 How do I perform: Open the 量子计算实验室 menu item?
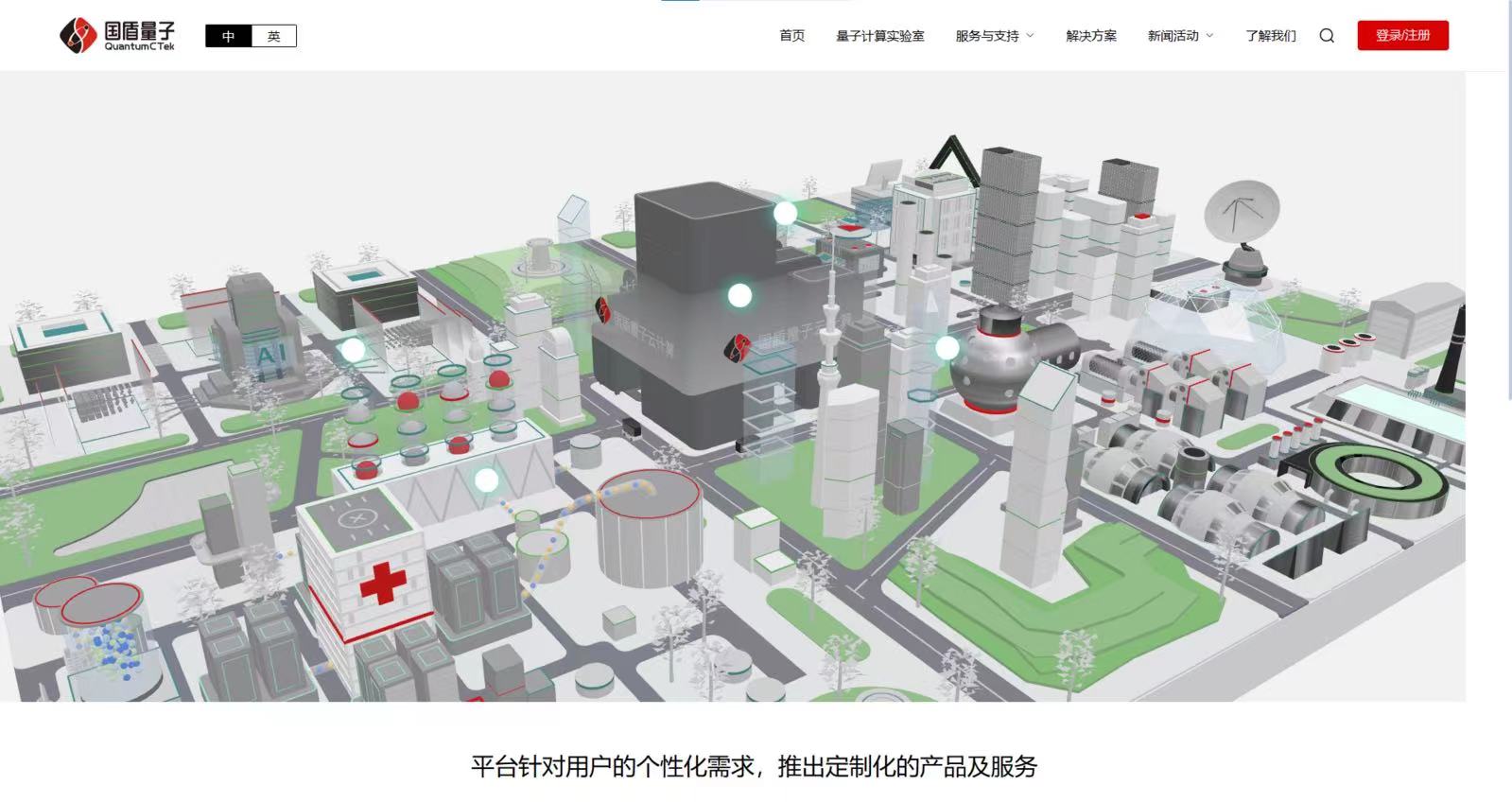click(879, 36)
